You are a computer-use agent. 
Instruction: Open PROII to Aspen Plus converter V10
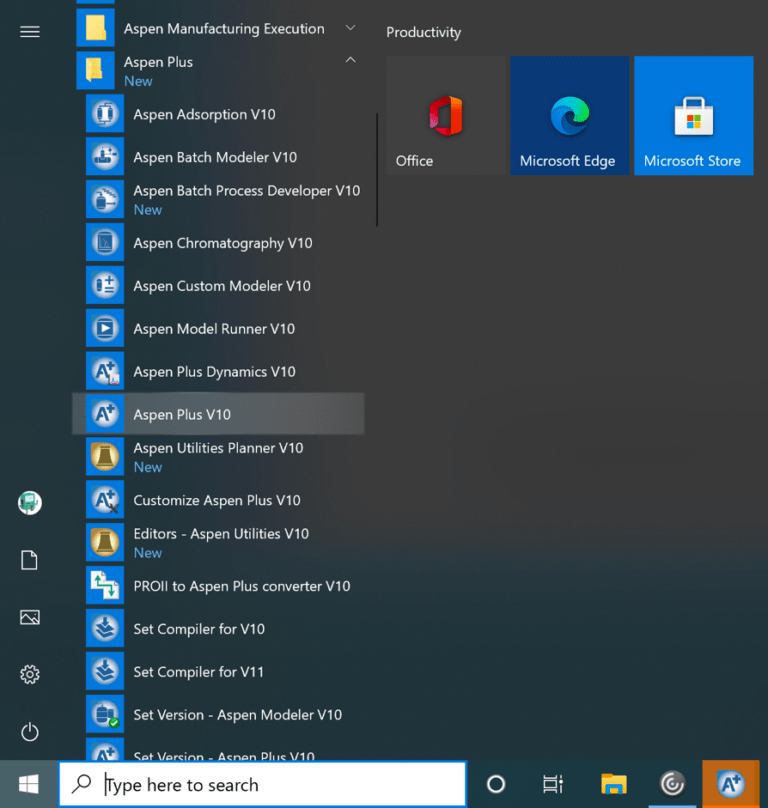coord(241,586)
